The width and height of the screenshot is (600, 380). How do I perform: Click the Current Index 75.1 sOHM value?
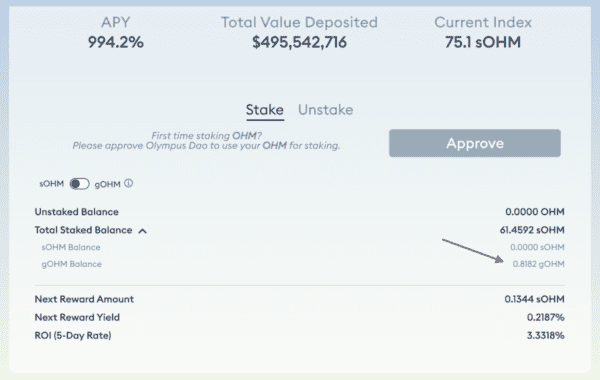tap(483, 42)
